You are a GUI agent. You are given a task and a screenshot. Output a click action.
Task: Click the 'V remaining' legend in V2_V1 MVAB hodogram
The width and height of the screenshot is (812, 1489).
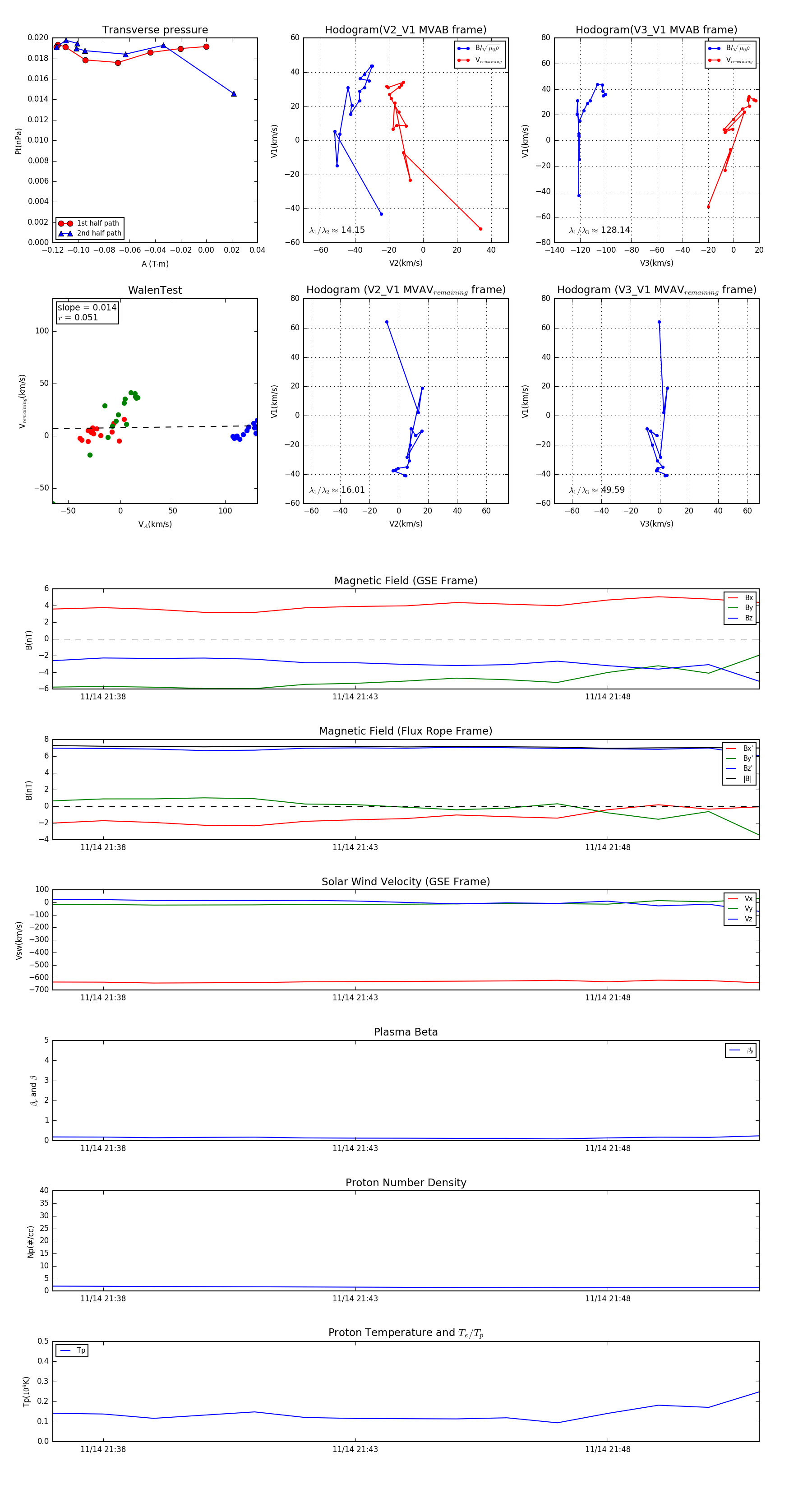(480, 60)
